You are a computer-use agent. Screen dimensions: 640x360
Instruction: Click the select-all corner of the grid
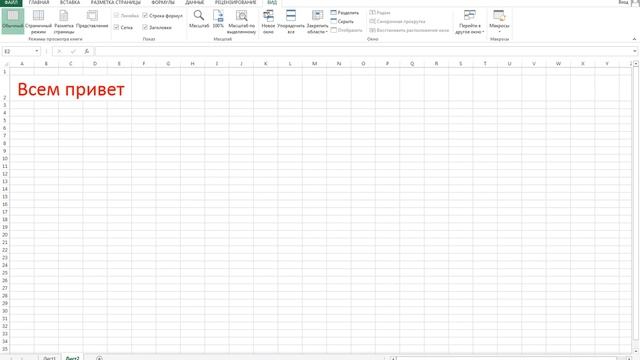[x=5, y=64]
